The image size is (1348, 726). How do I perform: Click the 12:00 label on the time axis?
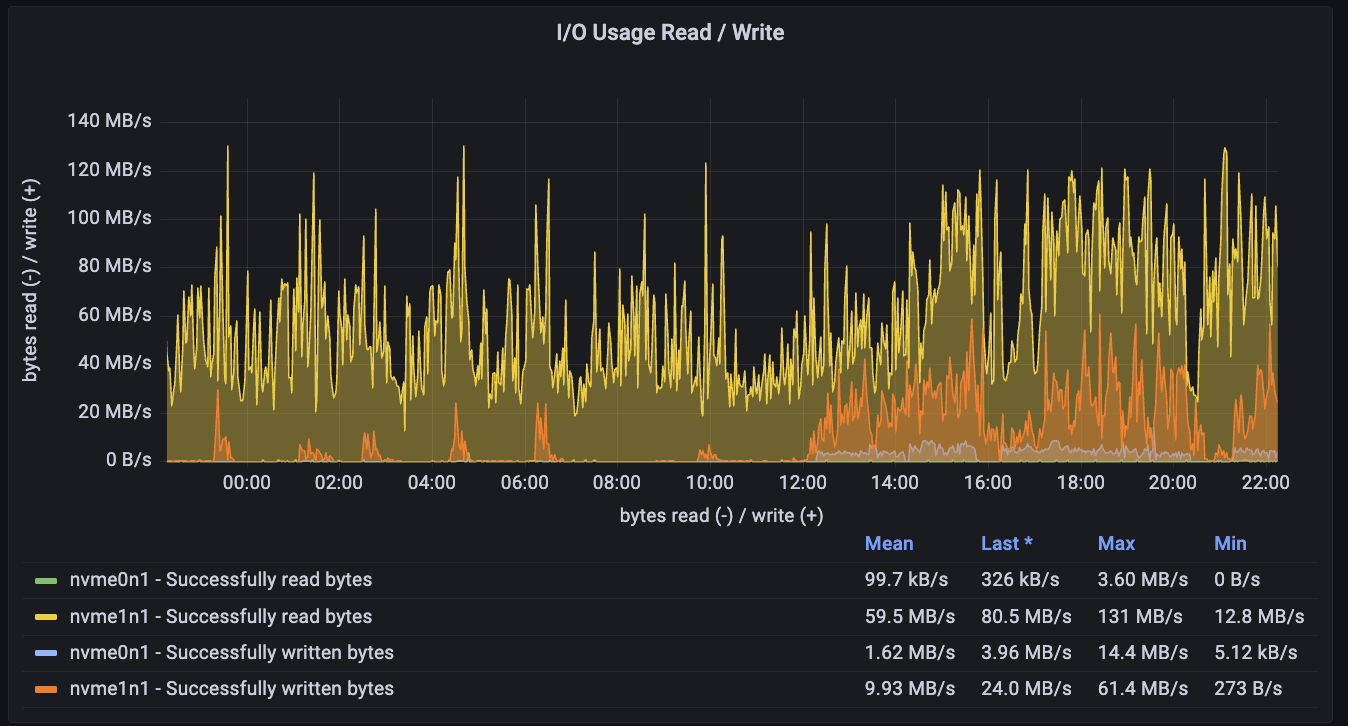(x=802, y=483)
